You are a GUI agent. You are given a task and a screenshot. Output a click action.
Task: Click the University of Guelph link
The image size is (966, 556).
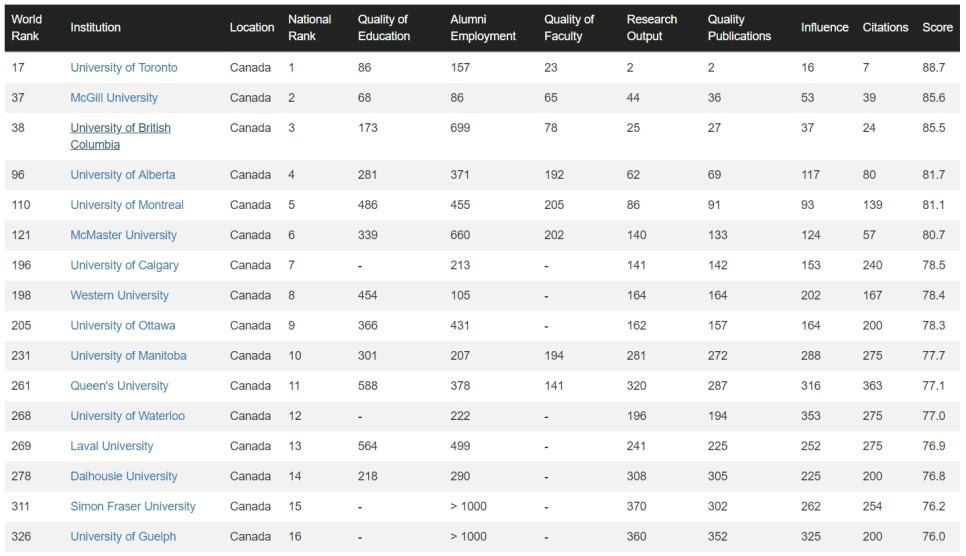[123, 538]
